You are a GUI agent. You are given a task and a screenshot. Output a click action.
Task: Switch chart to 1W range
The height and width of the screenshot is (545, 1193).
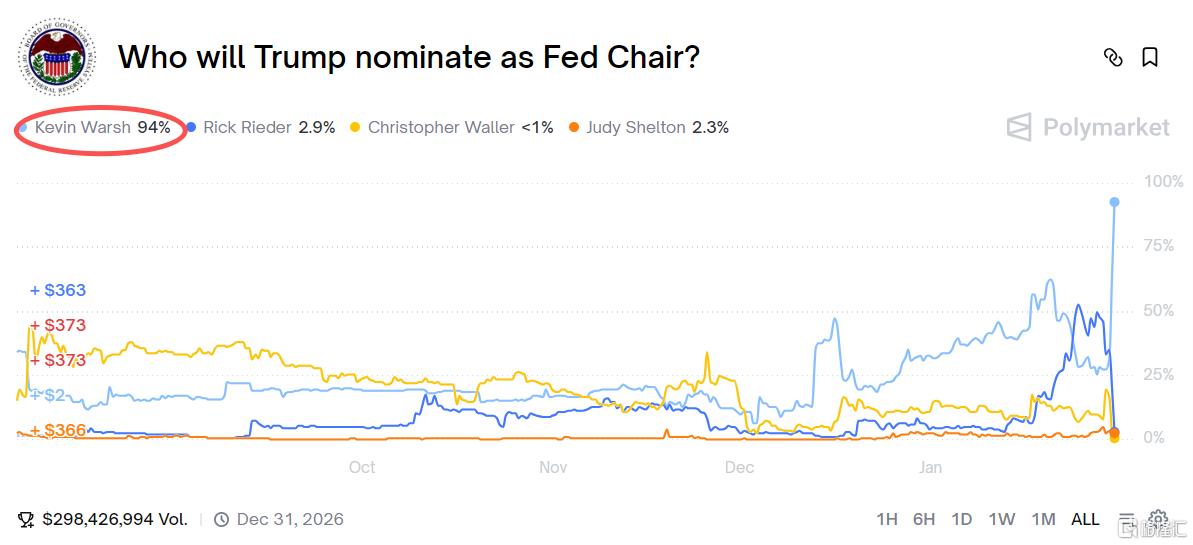[x=1002, y=519]
